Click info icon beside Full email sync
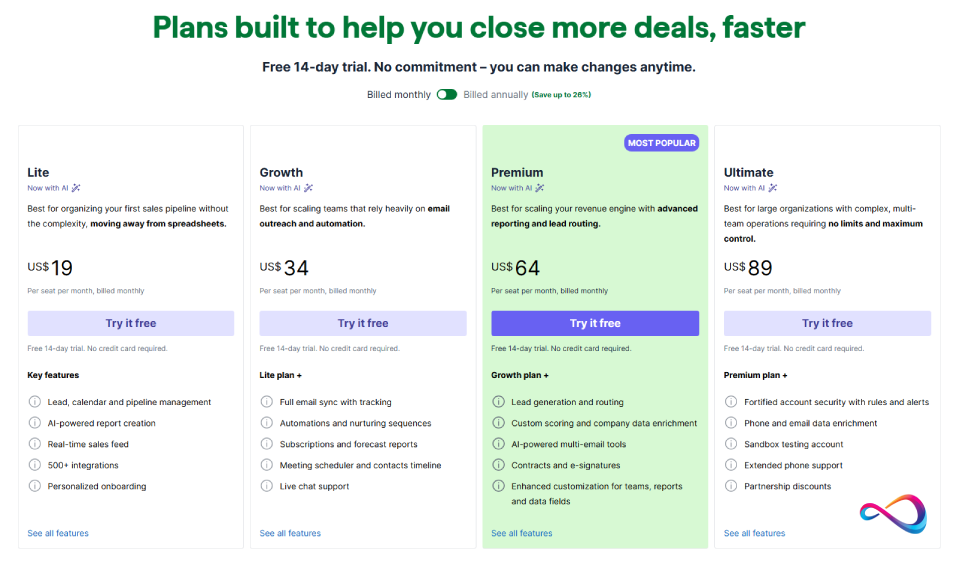Screen dimensions: 960x562 (x=268, y=402)
